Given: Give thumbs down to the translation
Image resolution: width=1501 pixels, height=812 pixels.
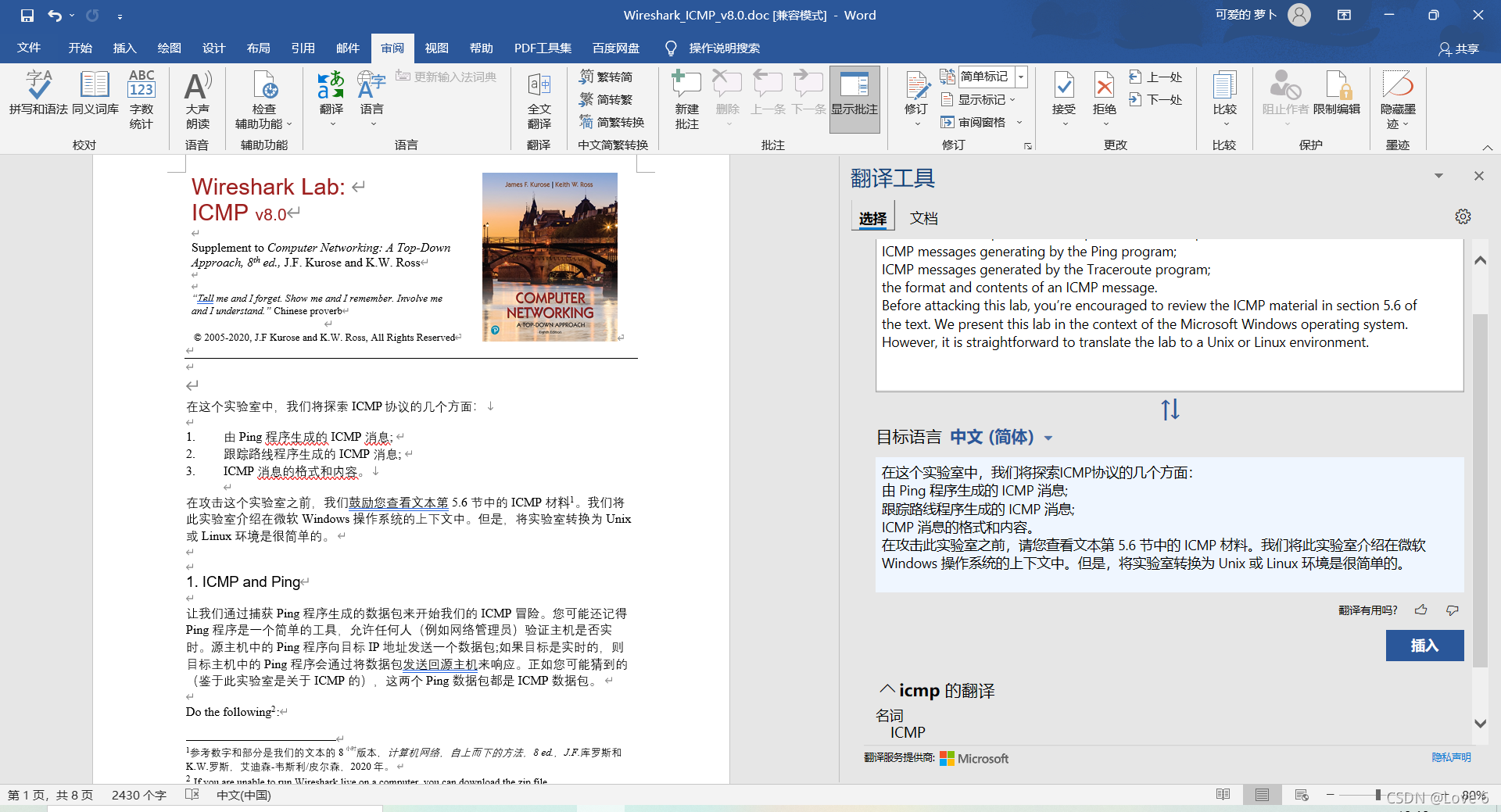Looking at the screenshot, I should tap(1453, 610).
